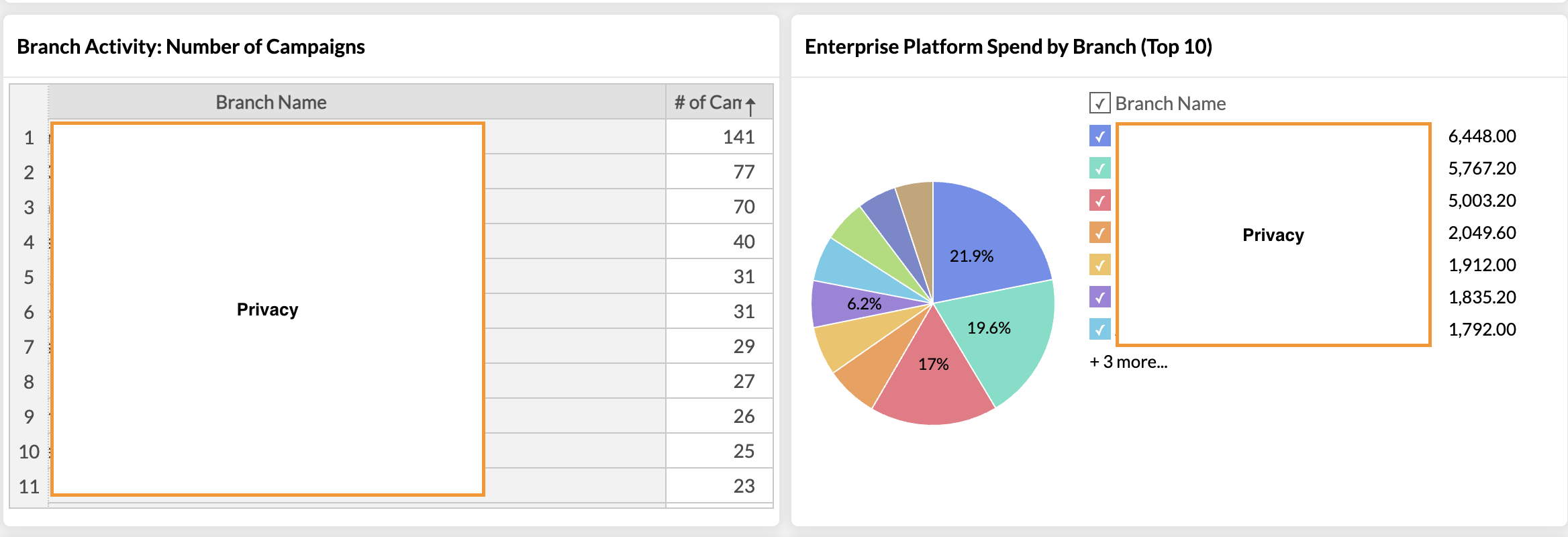1568x537 pixels.
Task: Select row number 11 header
Action: click(x=29, y=487)
